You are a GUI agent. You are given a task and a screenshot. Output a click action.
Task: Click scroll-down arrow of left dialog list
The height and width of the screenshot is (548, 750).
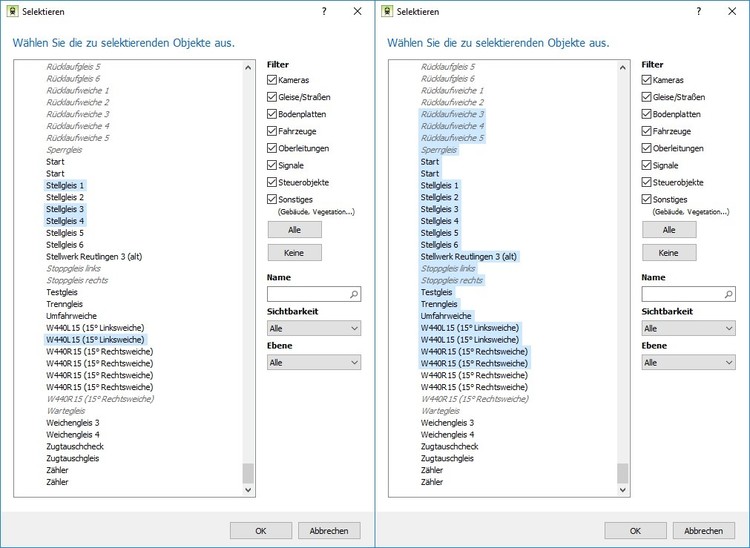tap(248, 490)
